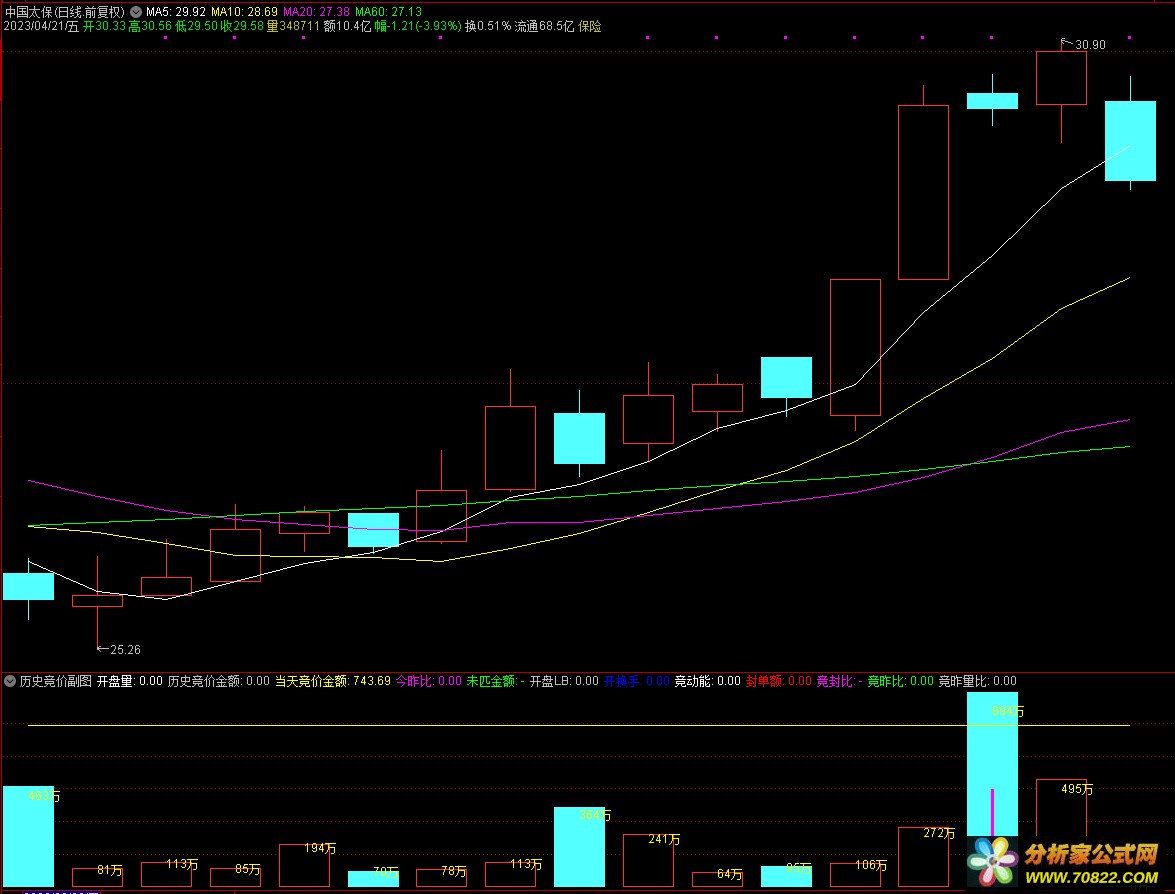Click the 开换手: 0.00 label

(x=636, y=681)
